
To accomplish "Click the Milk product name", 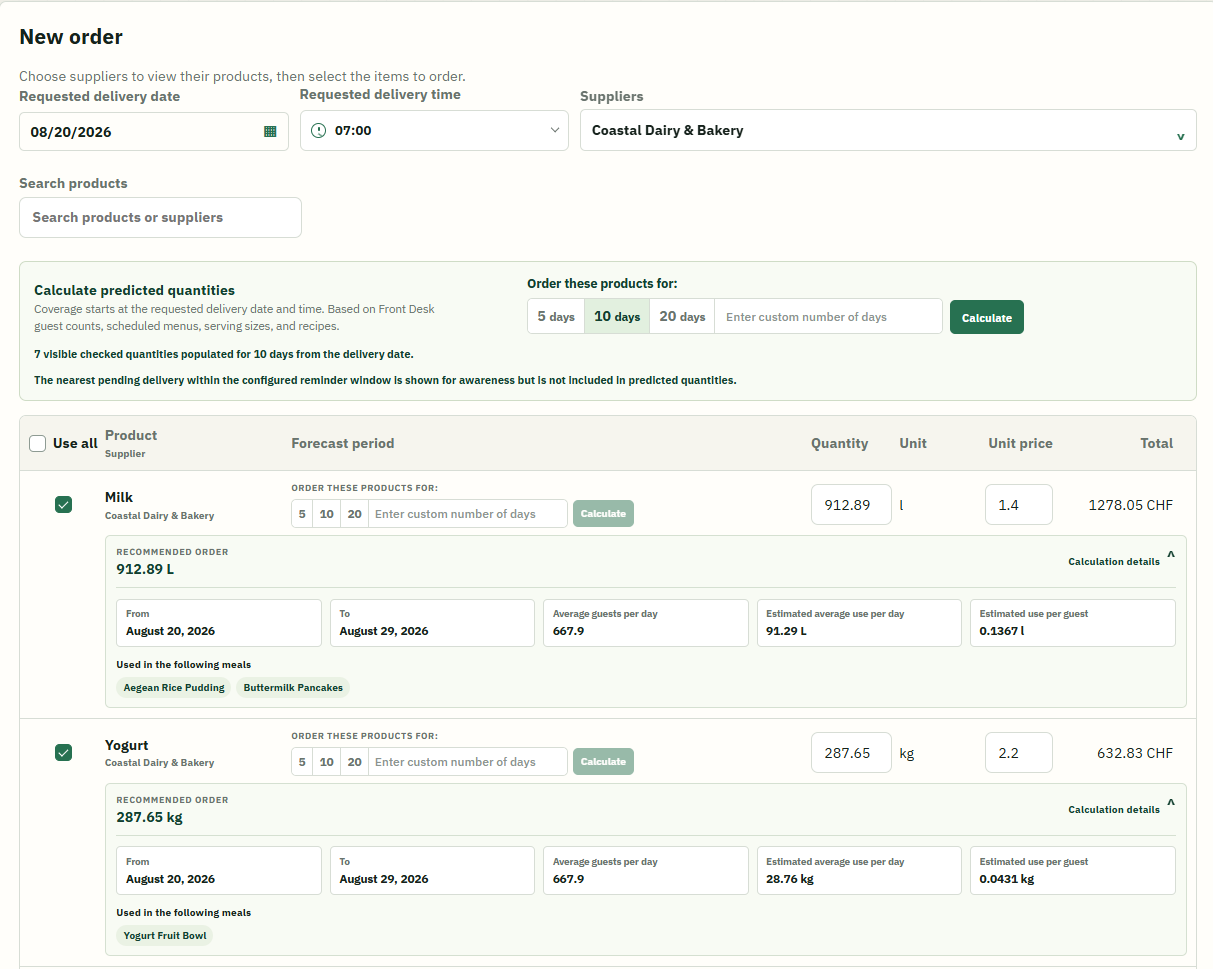I will coord(119,497).
